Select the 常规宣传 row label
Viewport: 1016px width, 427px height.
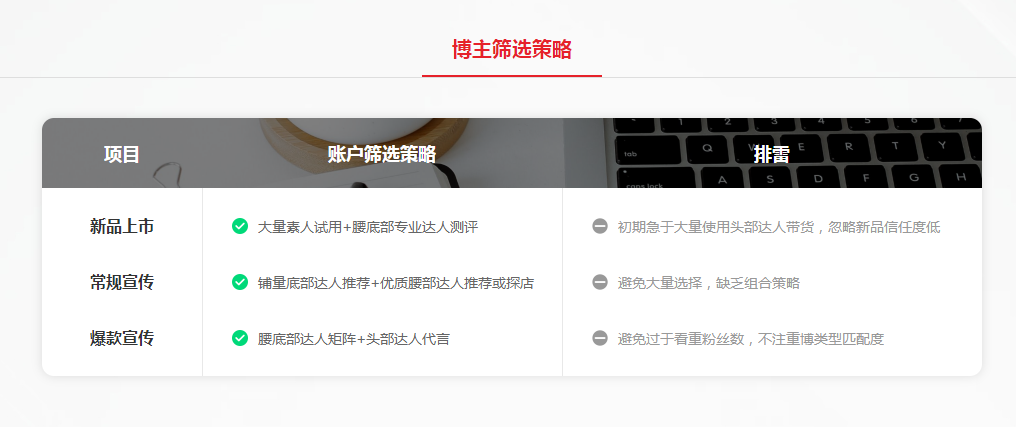[122, 283]
